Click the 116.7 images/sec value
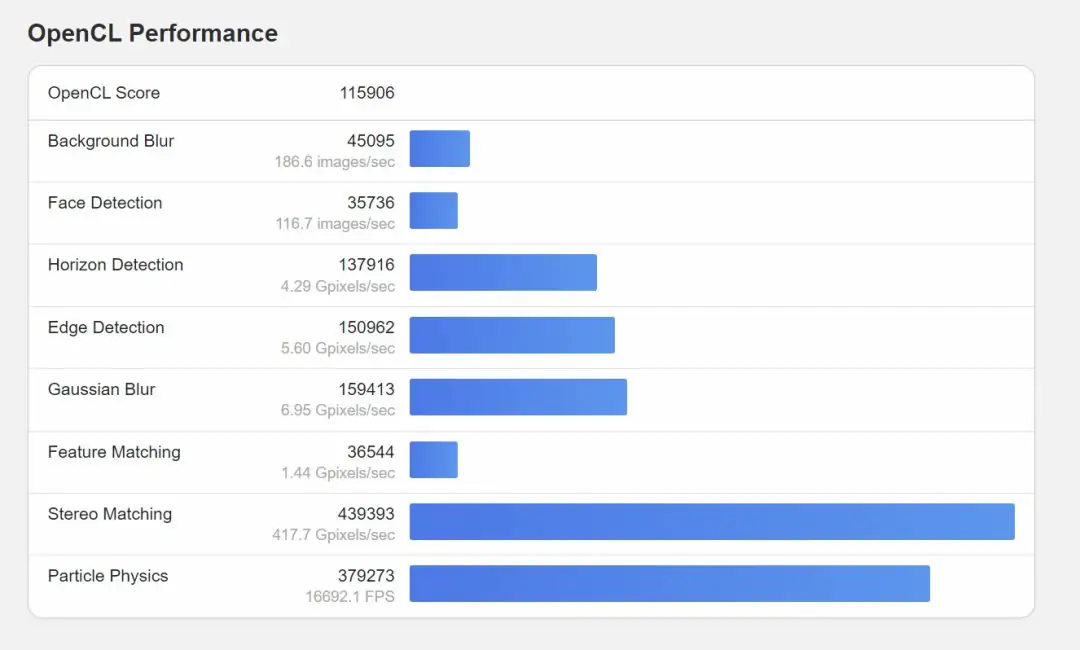Image resolution: width=1080 pixels, height=650 pixels. (x=335, y=224)
